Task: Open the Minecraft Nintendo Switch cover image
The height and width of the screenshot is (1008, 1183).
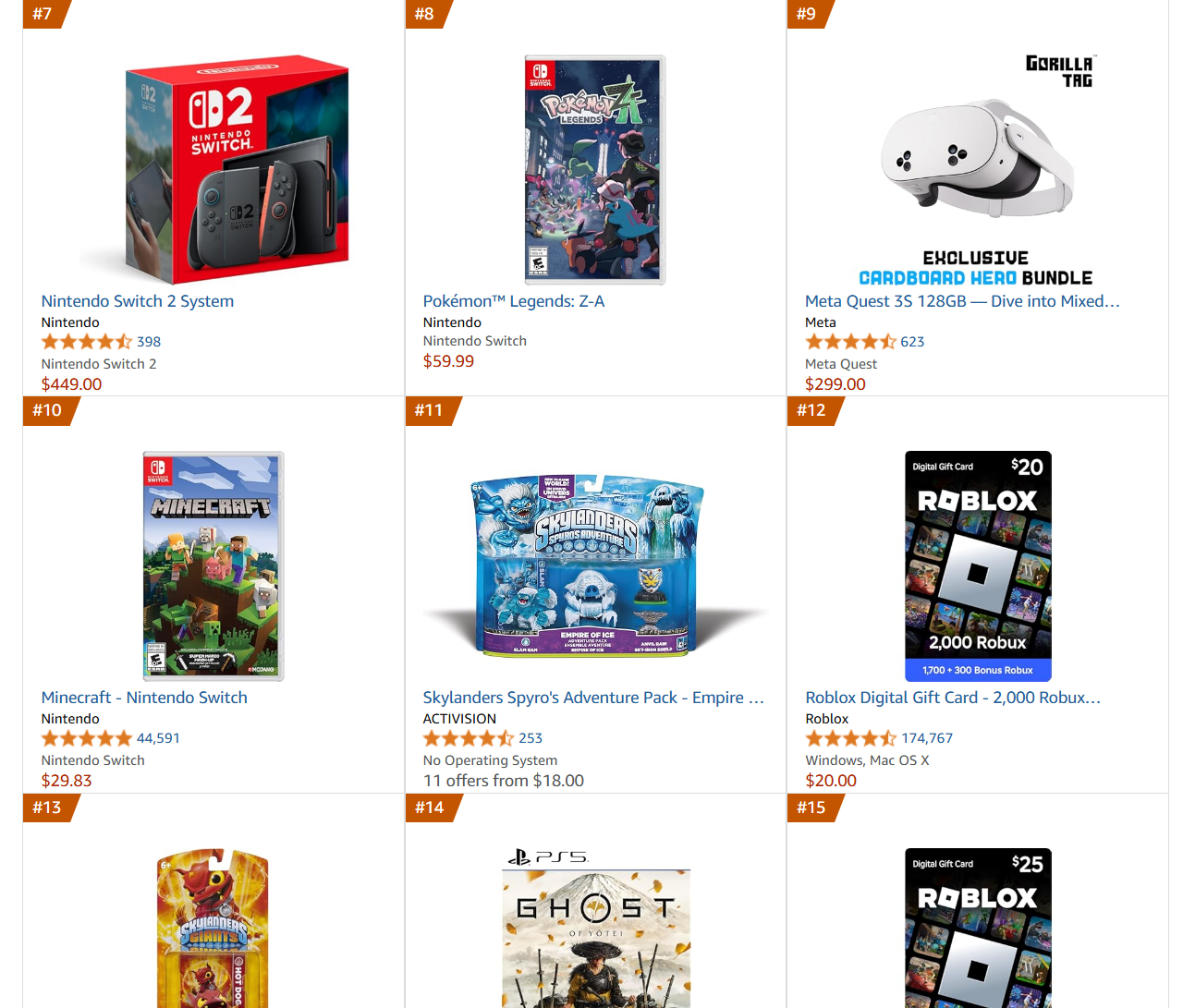Action: [213, 566]
